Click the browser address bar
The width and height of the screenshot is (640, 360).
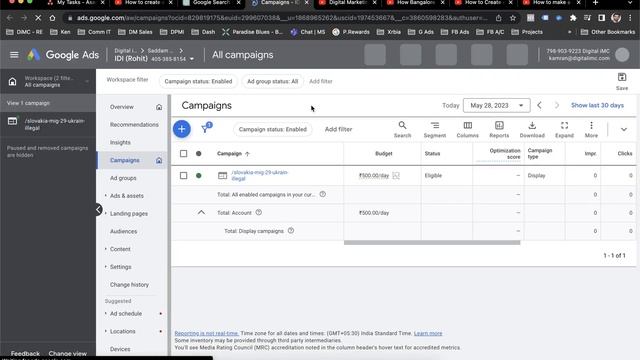click(282, 18)
